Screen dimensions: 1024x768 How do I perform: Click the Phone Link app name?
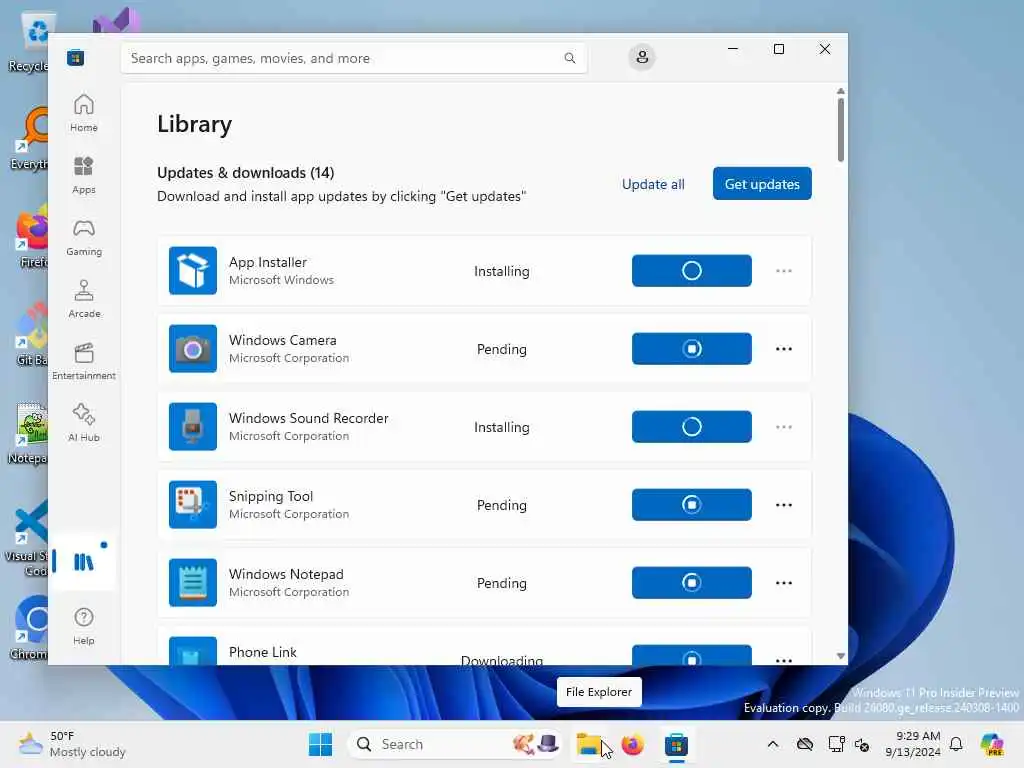[263, 652]
